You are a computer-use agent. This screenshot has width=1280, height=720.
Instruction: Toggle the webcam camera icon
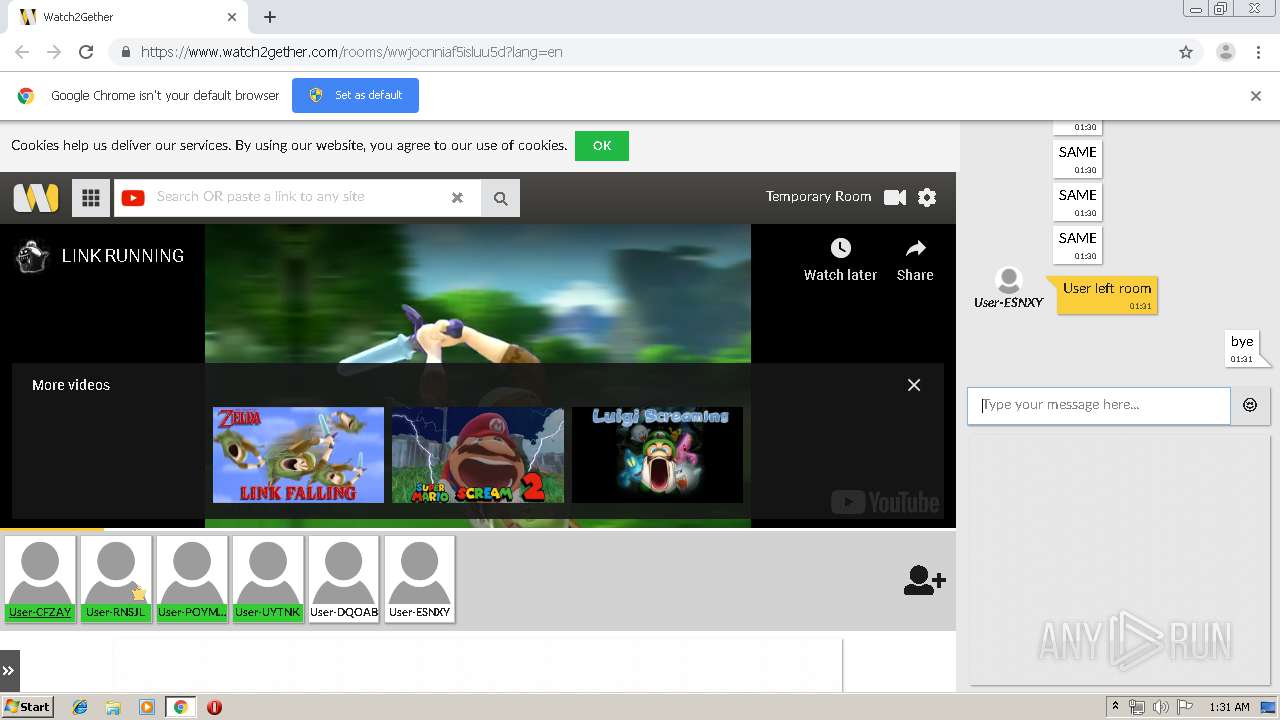click(x=895, y=197)
